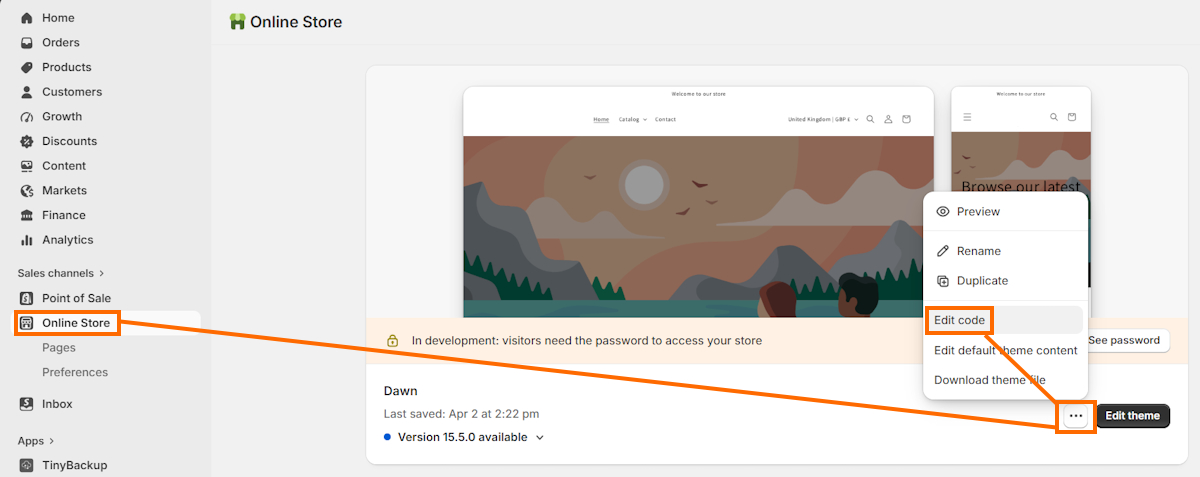Click the Inbox chat icon
The width and height of the screenshot is (1200, 477).
pos(27,404)
